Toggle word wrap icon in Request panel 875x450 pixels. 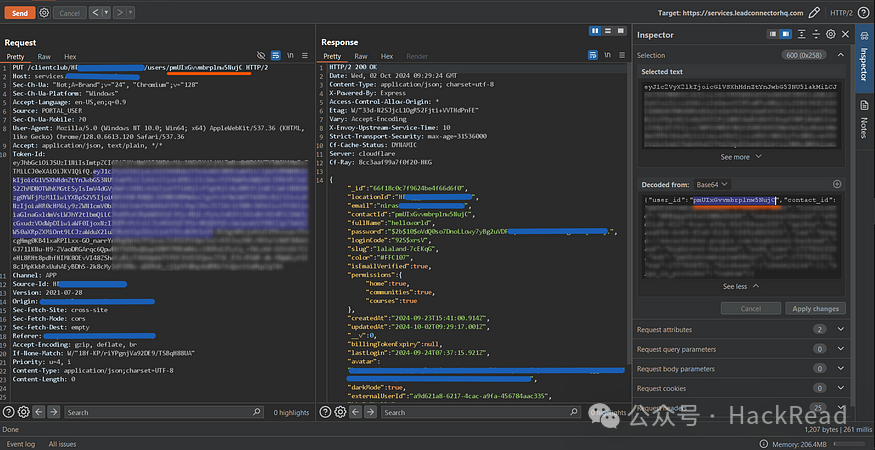[x=276, y=57]
